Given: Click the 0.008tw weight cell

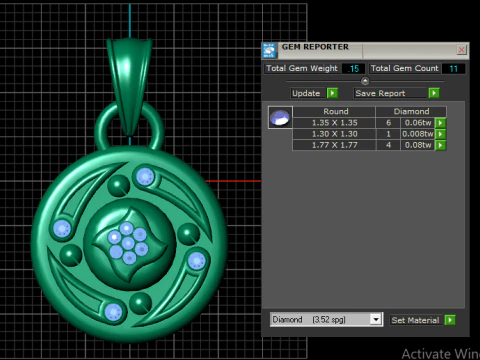Looking at the screenshot, I should click(x=418, y=134).
